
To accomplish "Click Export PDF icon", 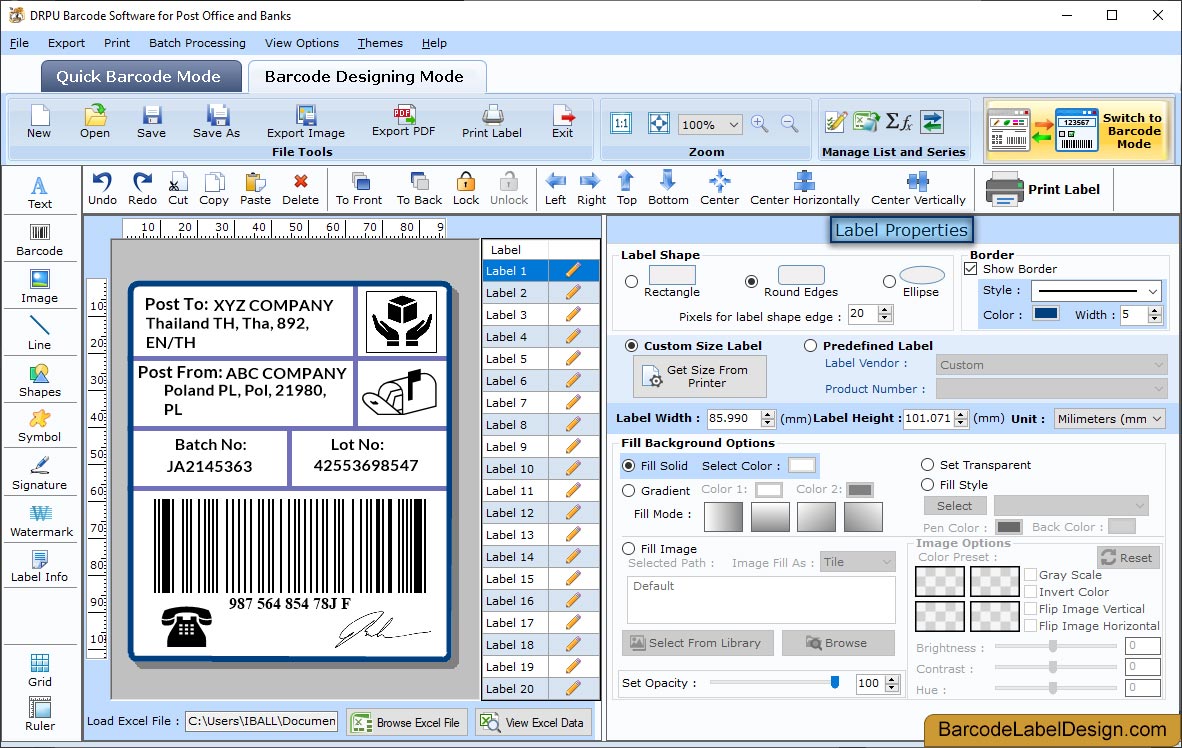I will click(403, 121).
